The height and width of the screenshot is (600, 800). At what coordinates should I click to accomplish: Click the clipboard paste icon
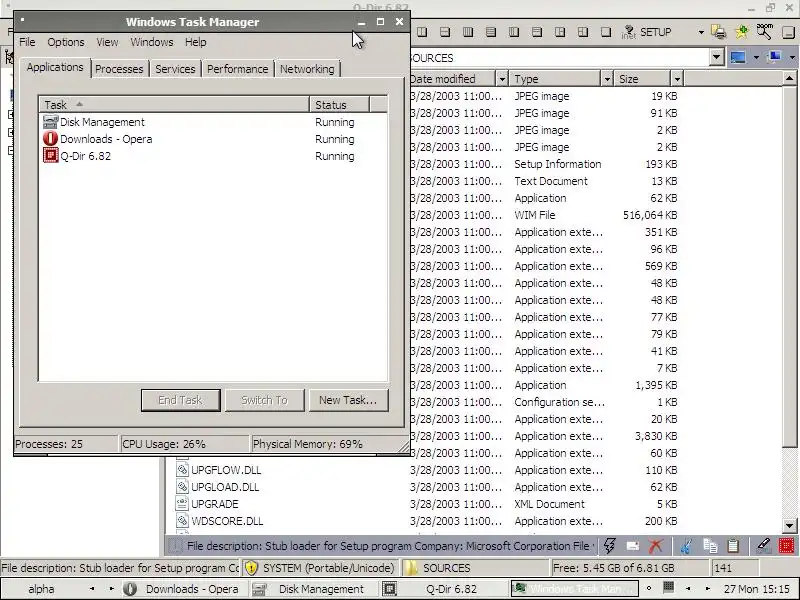[733, 545]
